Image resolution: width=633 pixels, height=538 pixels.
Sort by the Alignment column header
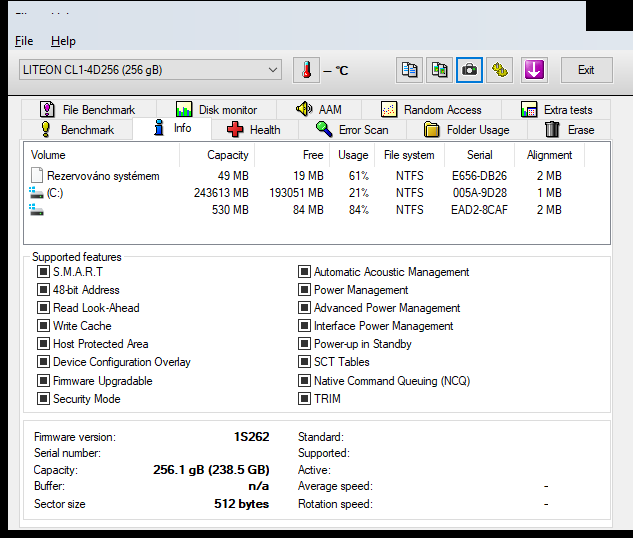pos(549,155)
